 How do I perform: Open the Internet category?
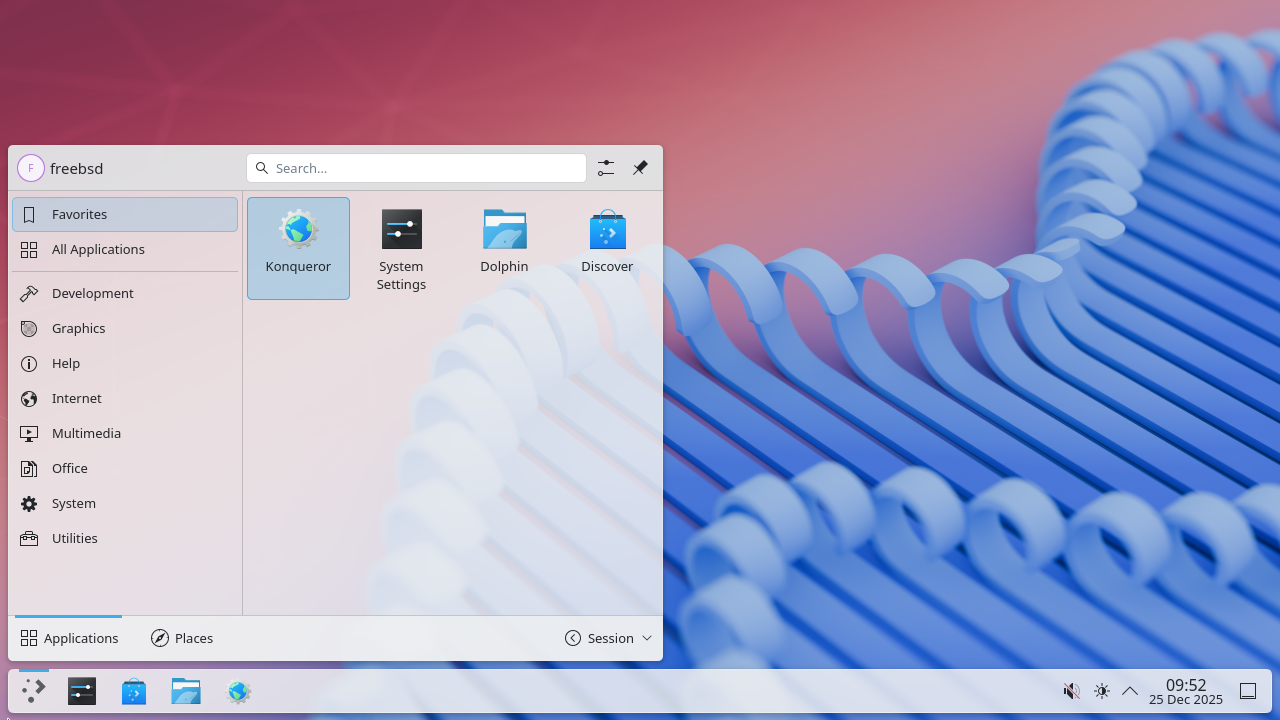point(125,398)
